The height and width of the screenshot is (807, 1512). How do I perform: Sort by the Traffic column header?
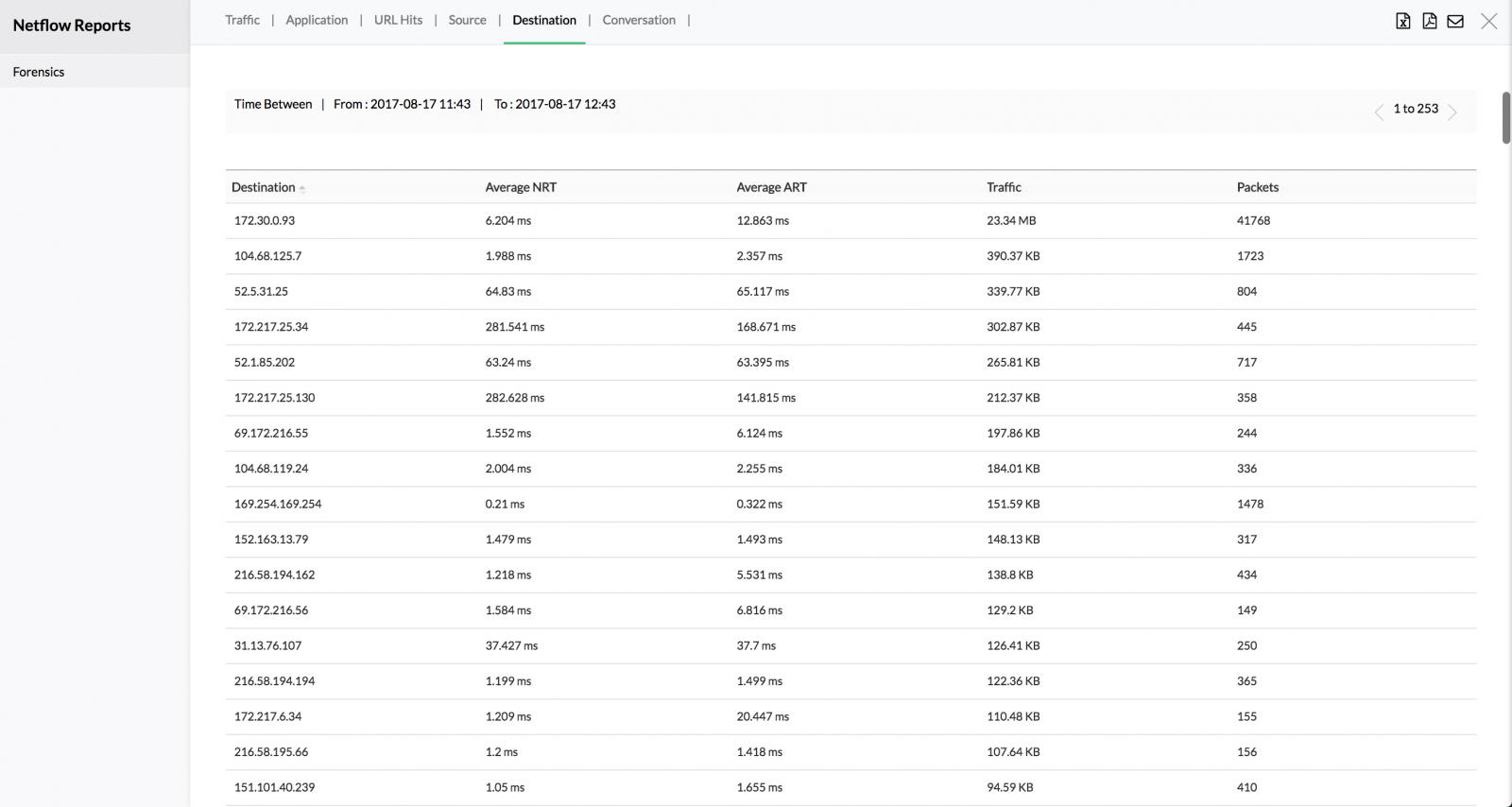[x=1004, y=187]
